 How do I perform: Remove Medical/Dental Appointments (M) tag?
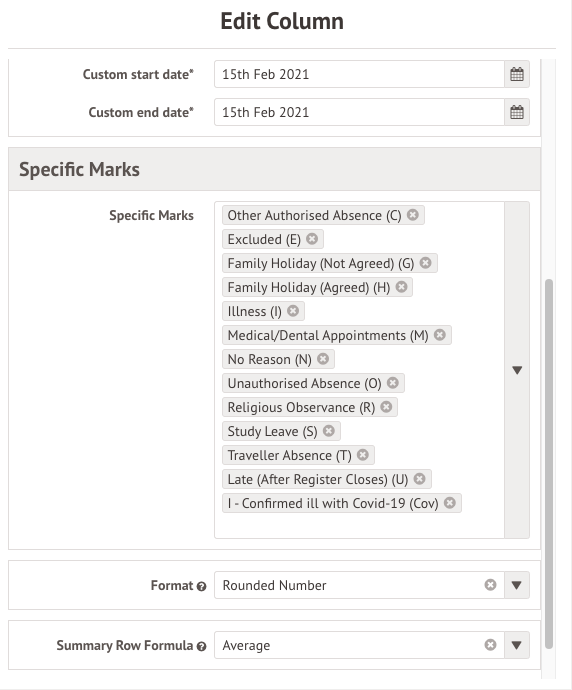(440, 335)
